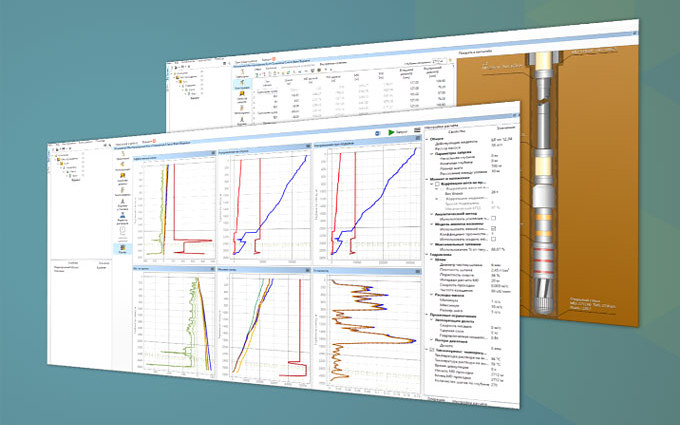
Task: Toggle the empty checkbox below the ticked one
Action: (x=494, y=239)
